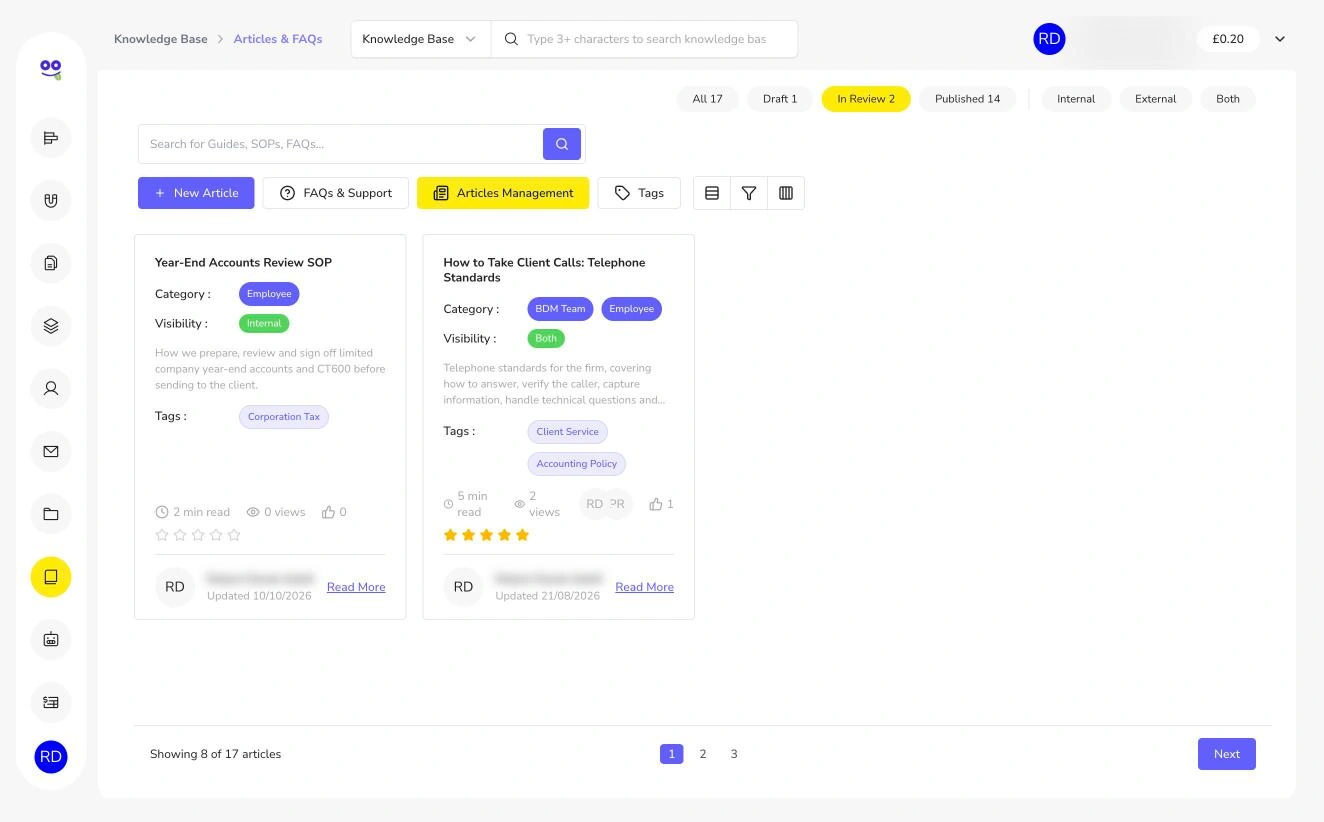Go to page 2 of articles
1324x822 pixels.
pyautogui.click(x=703, y=754)
